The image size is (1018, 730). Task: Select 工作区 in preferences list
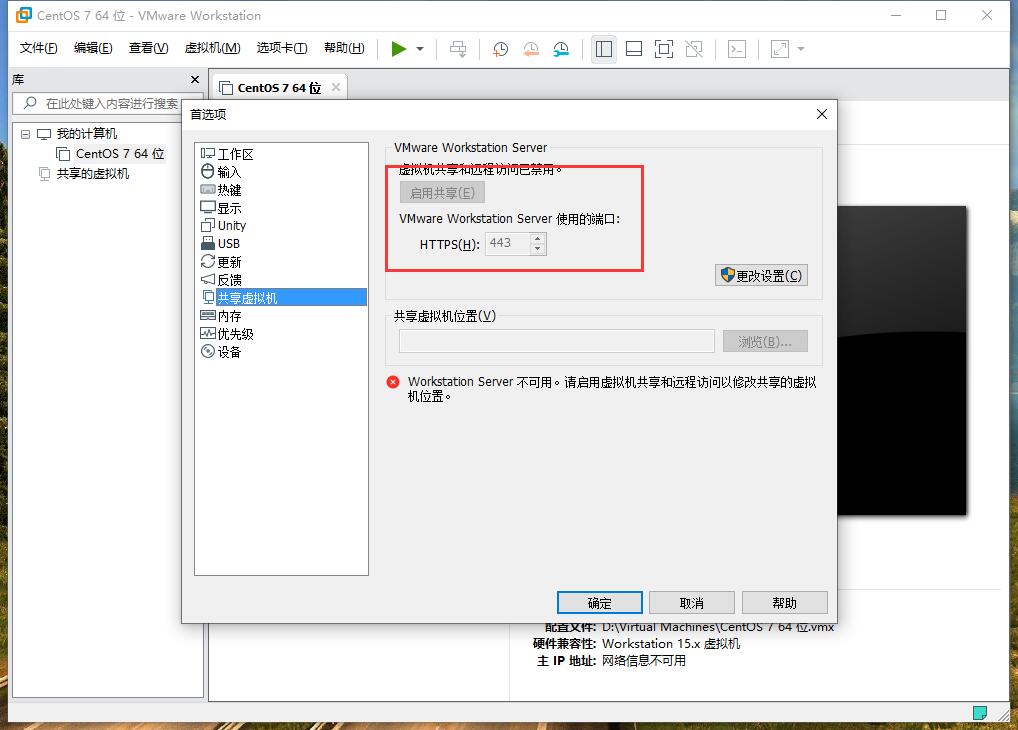point(235,154)
